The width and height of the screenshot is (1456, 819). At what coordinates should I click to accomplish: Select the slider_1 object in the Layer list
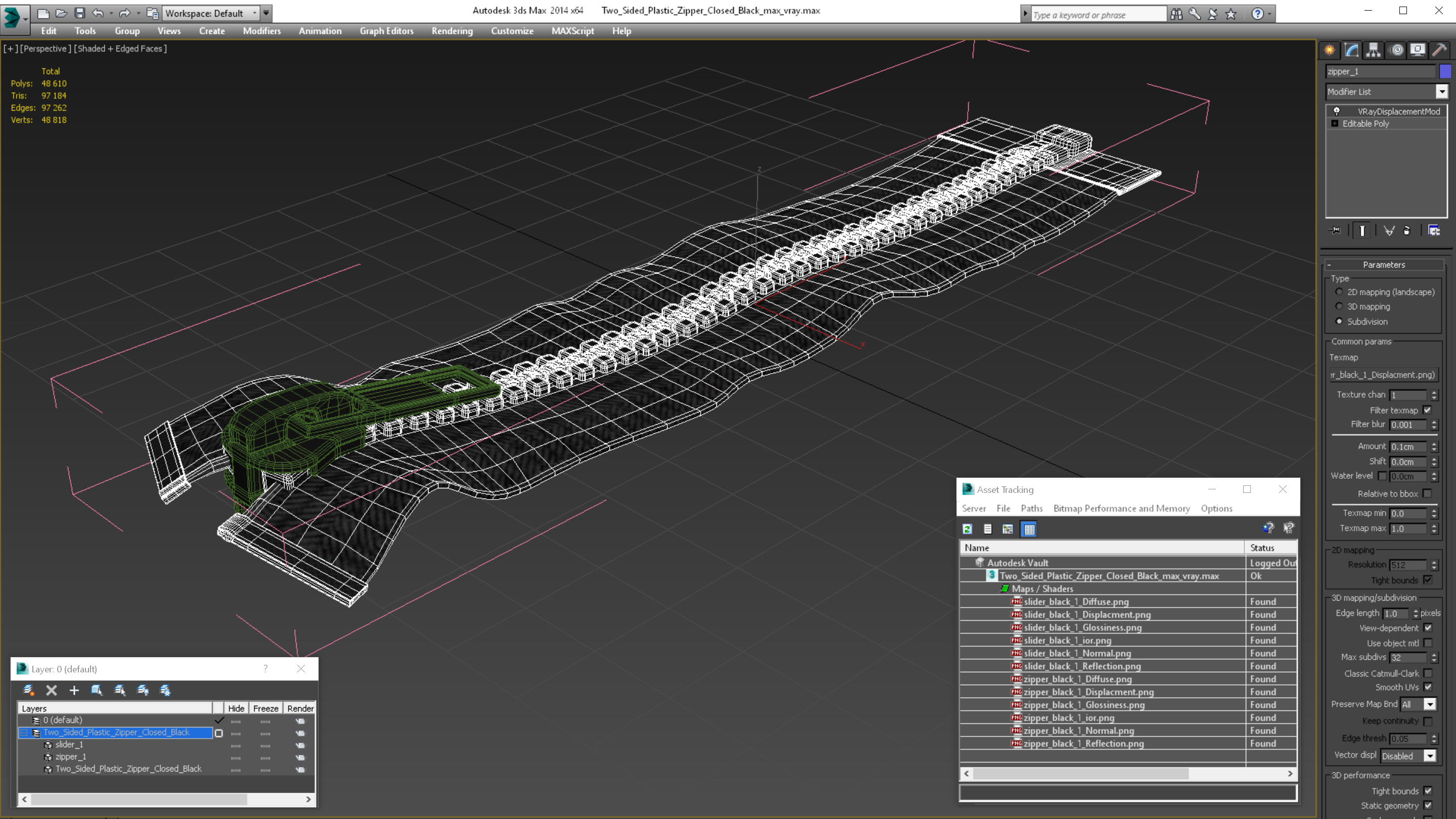(x=69, y=744)
